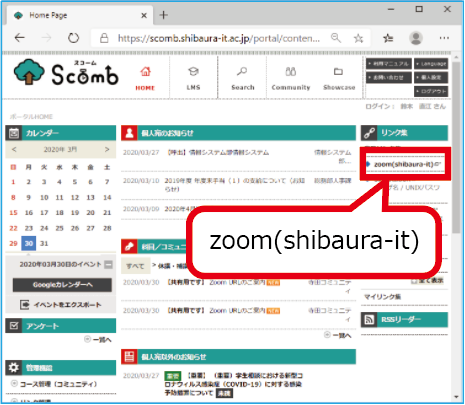Click the お問い合わせ button

(x=389, y=78)
